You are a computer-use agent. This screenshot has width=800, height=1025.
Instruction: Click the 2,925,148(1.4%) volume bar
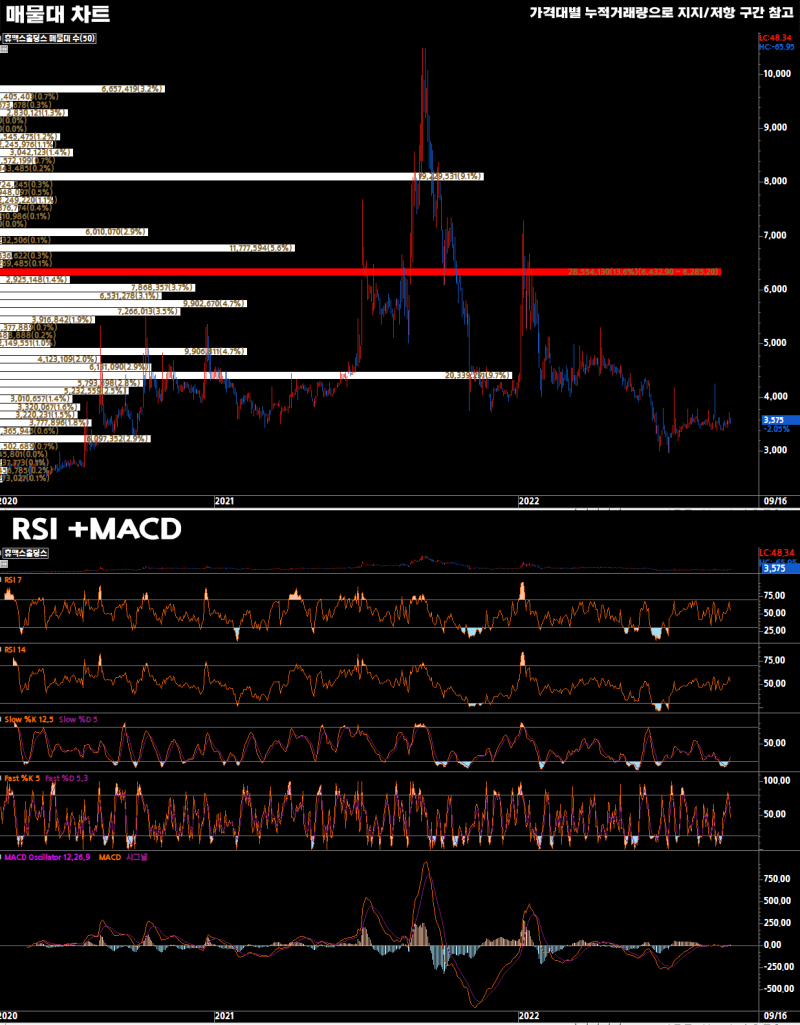pos(35,280)
